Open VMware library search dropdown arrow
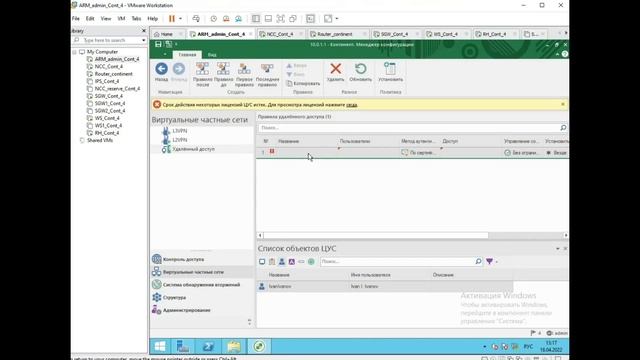 [x=144, y=40]
